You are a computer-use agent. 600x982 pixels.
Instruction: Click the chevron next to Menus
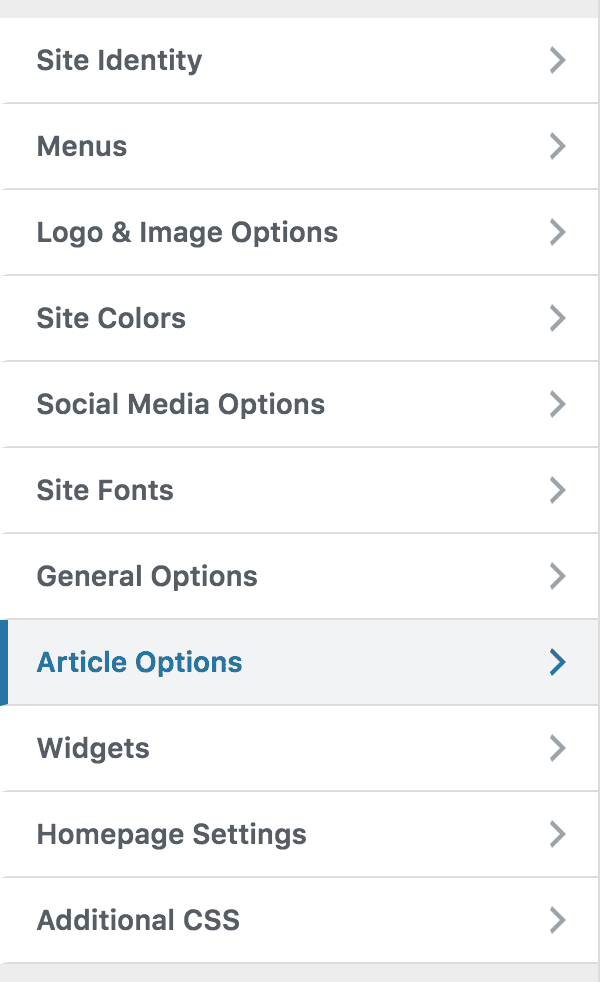pyautogui.click(x=557, y=146)
